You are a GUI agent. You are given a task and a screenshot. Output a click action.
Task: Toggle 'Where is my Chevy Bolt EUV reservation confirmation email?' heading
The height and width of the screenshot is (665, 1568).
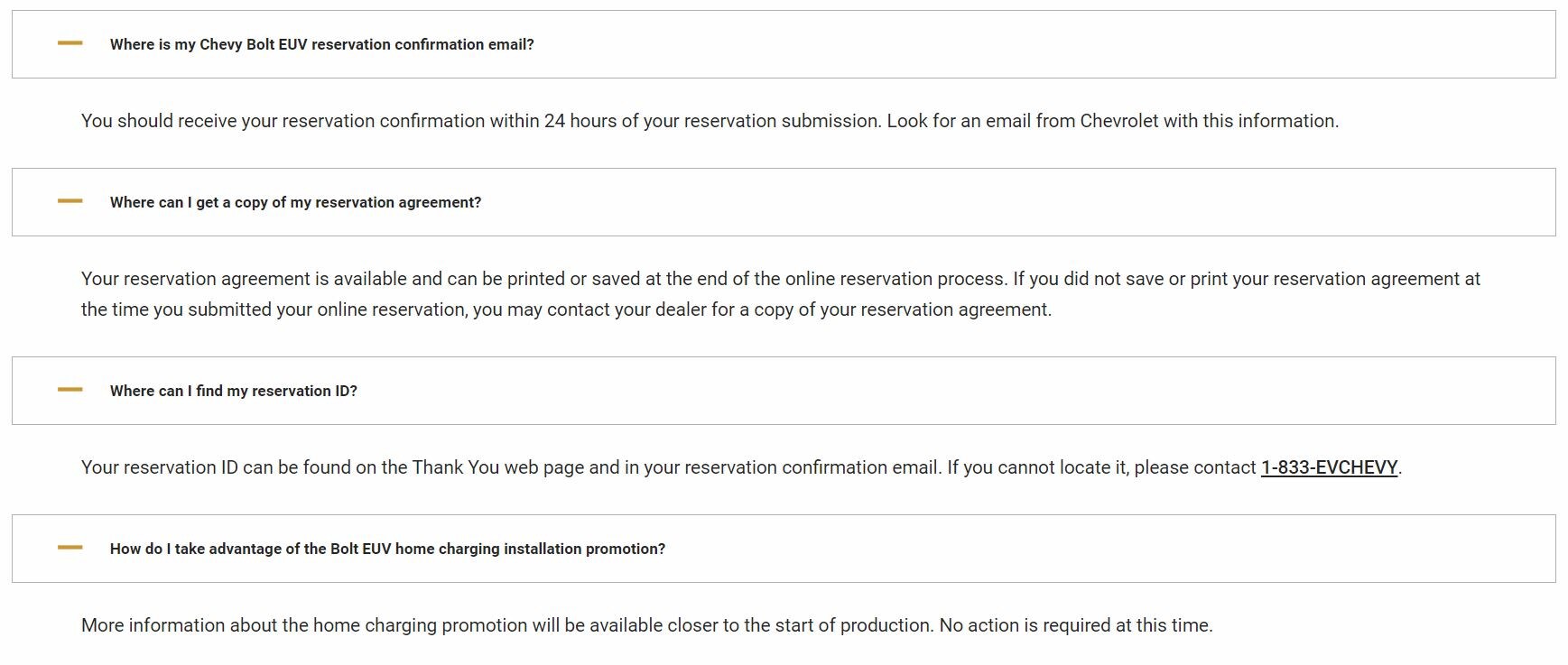tap(321, 44)
